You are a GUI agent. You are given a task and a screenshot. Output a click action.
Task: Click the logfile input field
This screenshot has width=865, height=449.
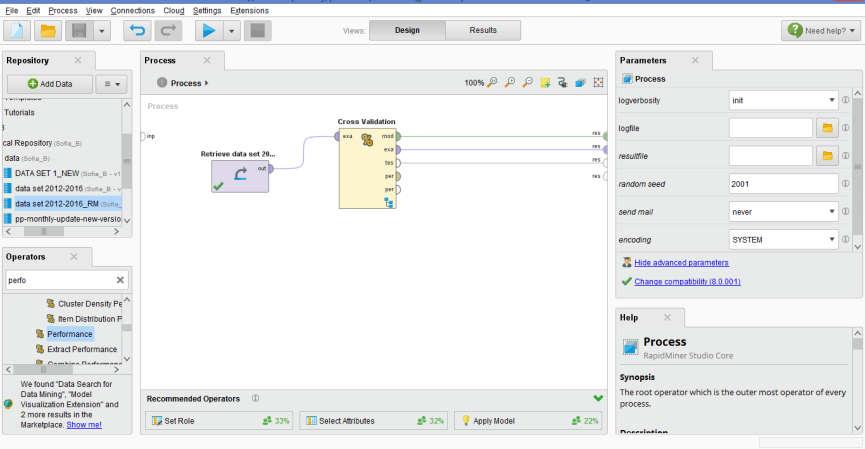click(770, 128)
